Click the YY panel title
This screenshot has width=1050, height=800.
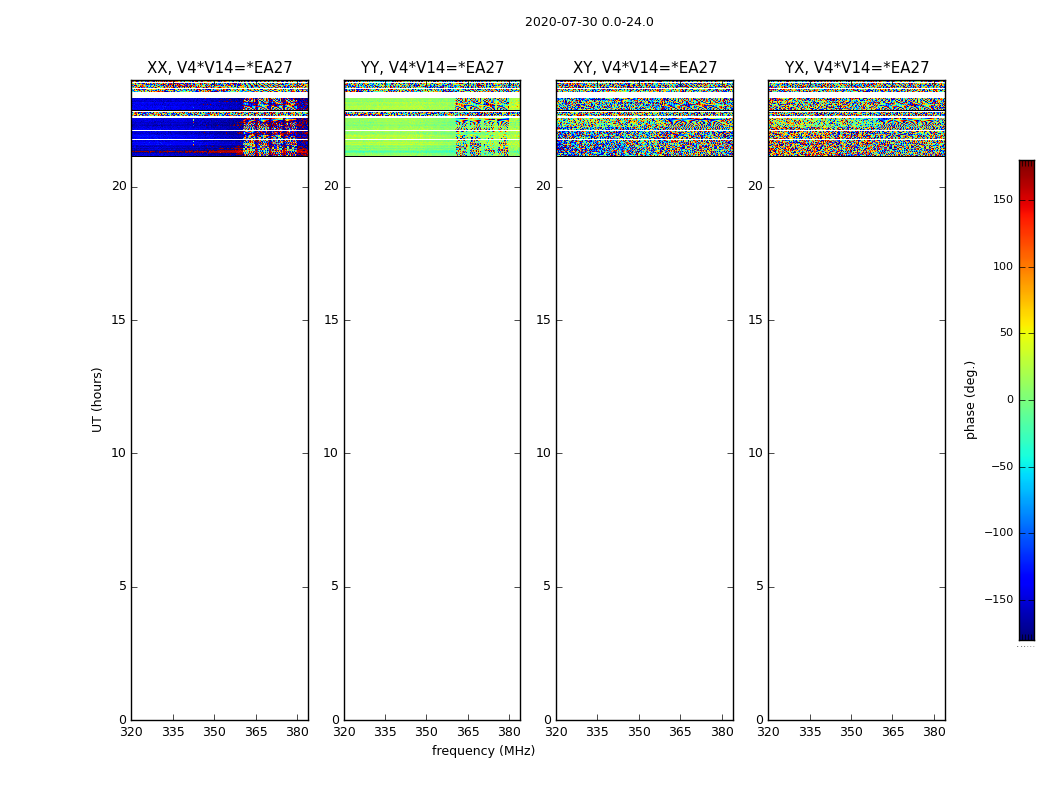[x=432, y=68]
